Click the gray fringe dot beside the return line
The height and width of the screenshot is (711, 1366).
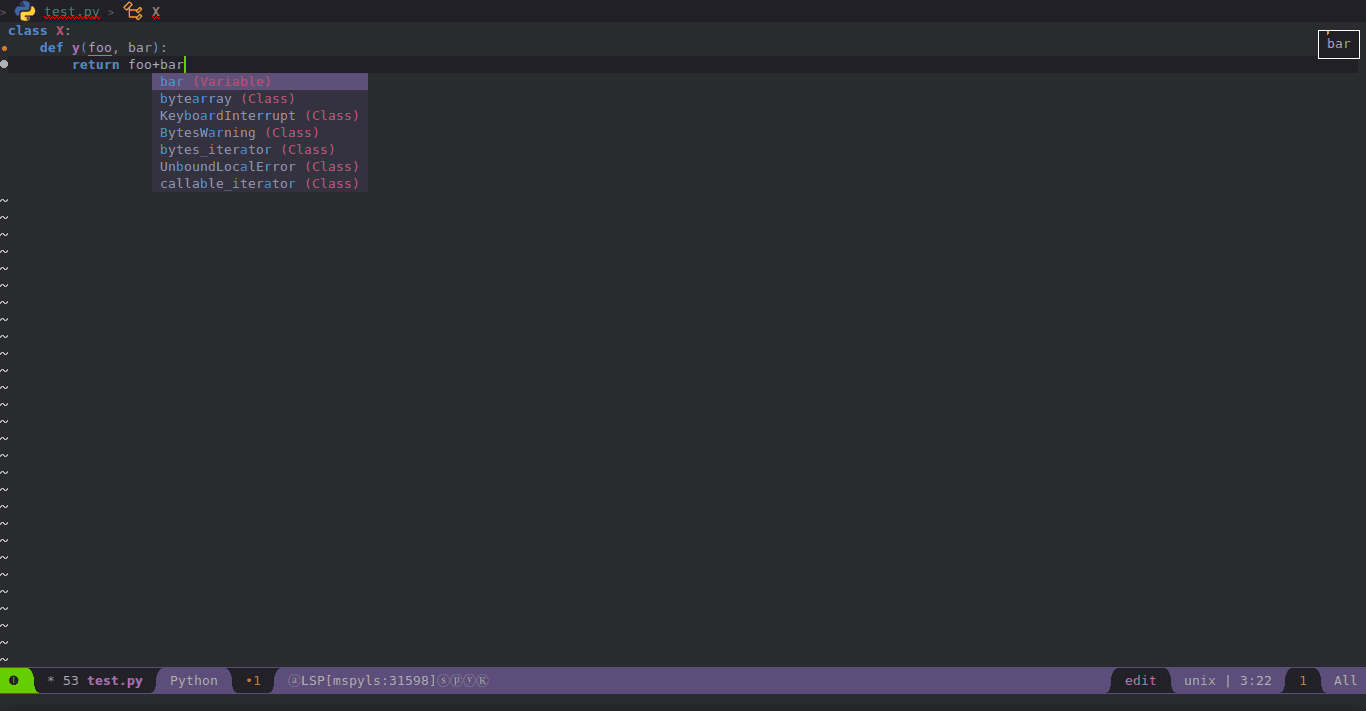coord(4,64)
